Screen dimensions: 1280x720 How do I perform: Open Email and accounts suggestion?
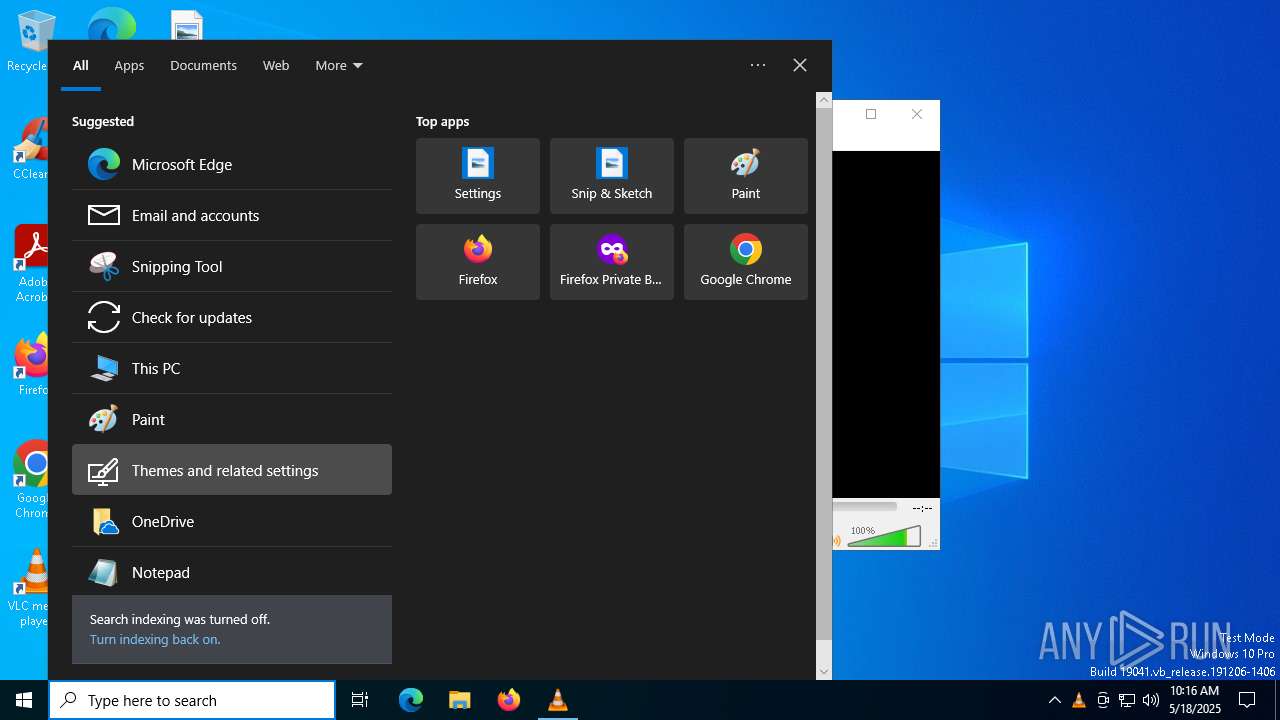coord(232,215)
